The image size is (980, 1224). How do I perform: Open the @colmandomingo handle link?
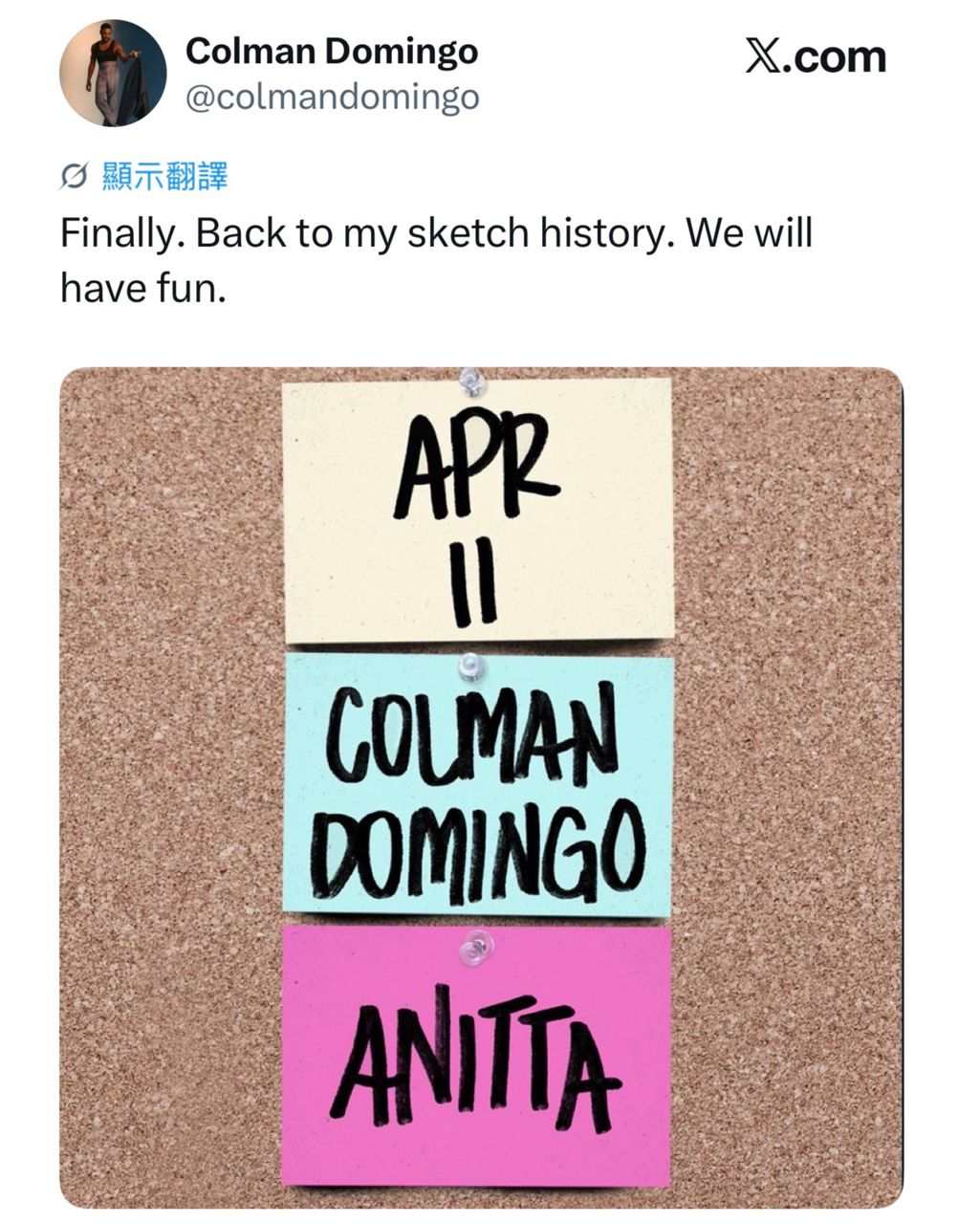click(x=331, y=97)
